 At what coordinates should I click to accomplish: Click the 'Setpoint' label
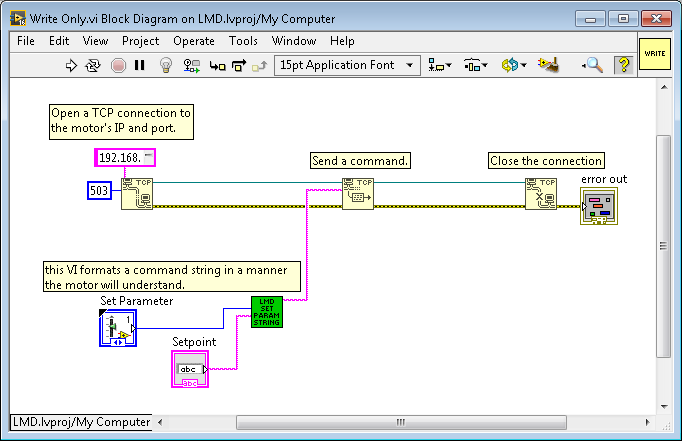[194, 342]
